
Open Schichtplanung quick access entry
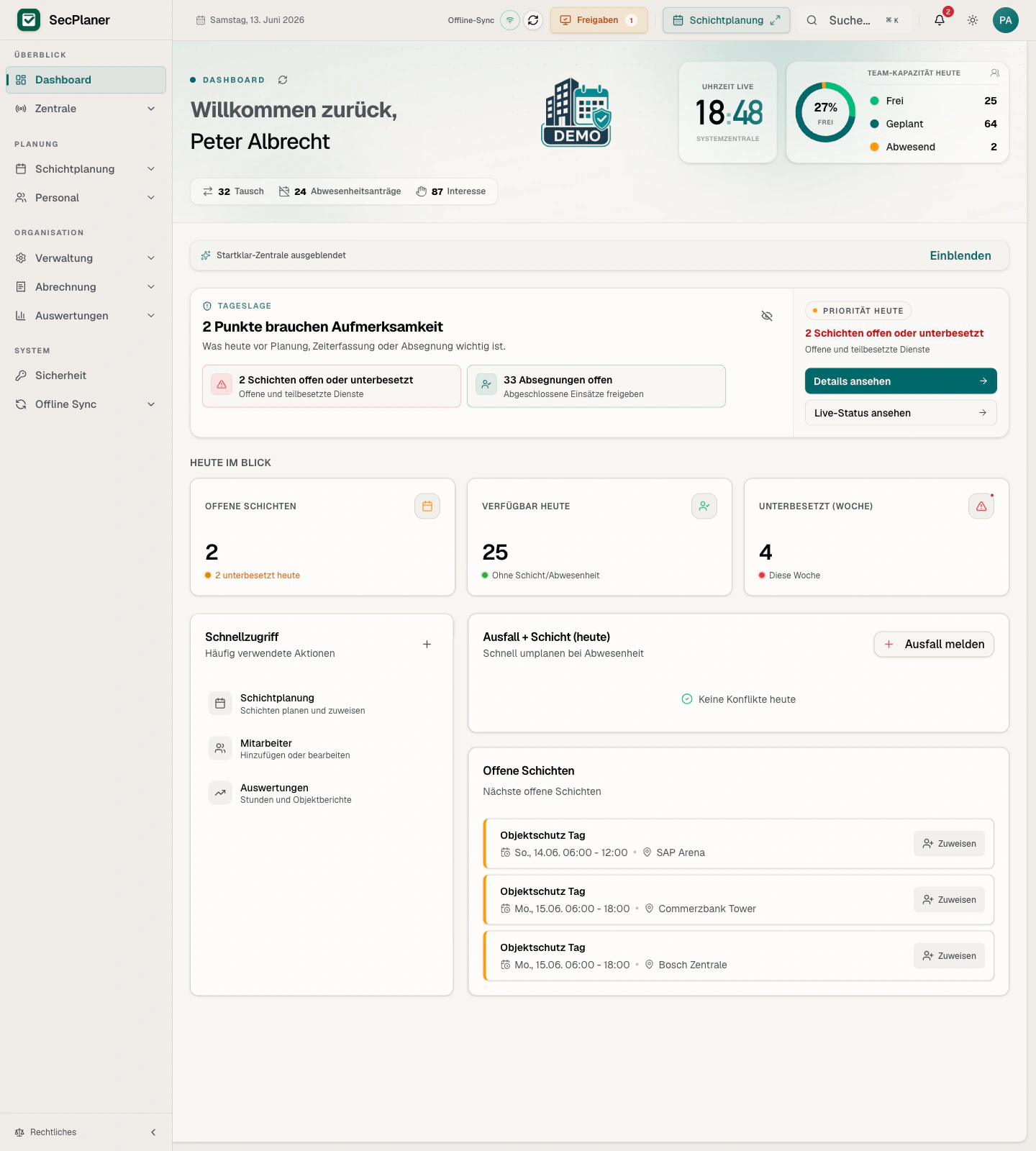point(322,704)
